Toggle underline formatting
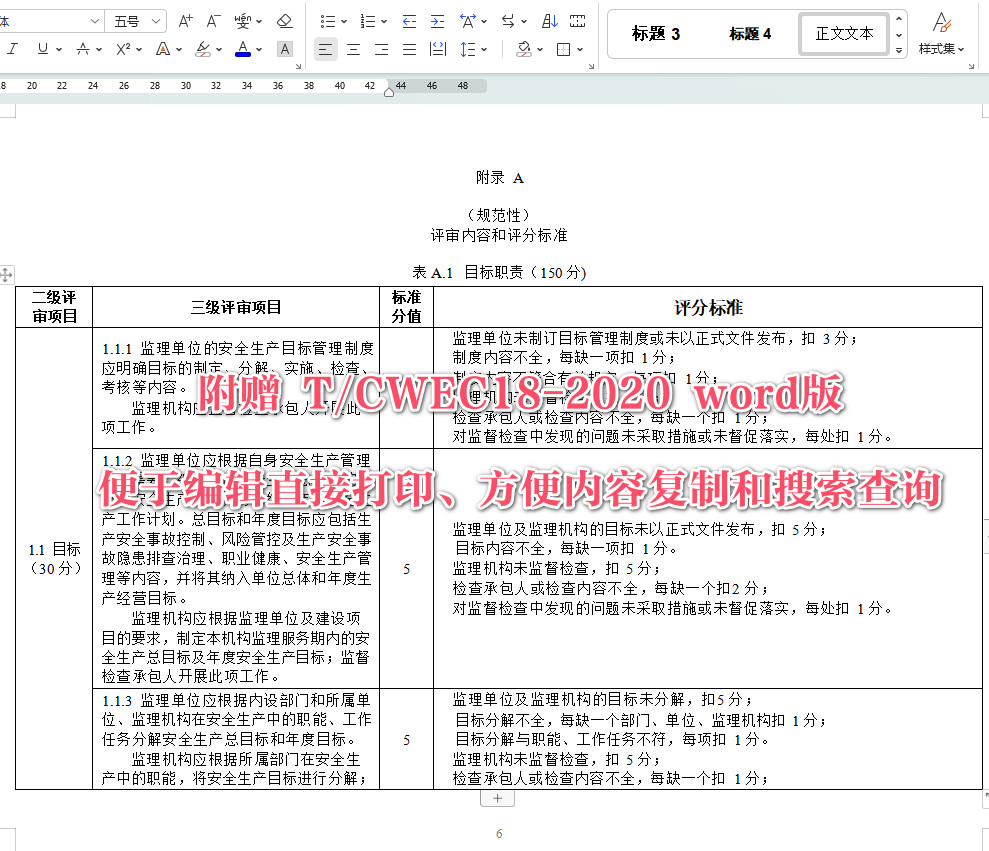 coord(43,48)
